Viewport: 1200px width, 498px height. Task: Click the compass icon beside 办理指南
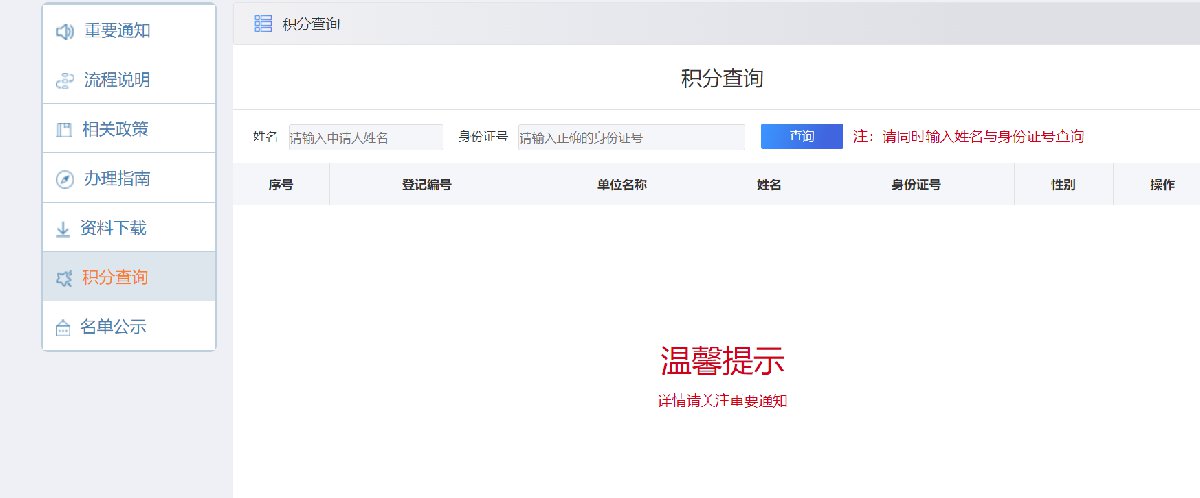point(64,179)
